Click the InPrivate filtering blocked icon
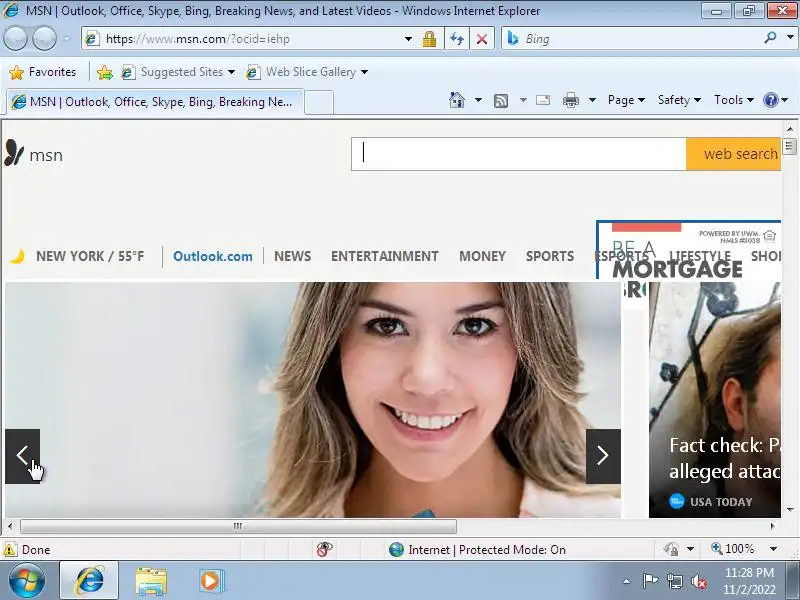800x600 pixels. (x=324, y=549)
